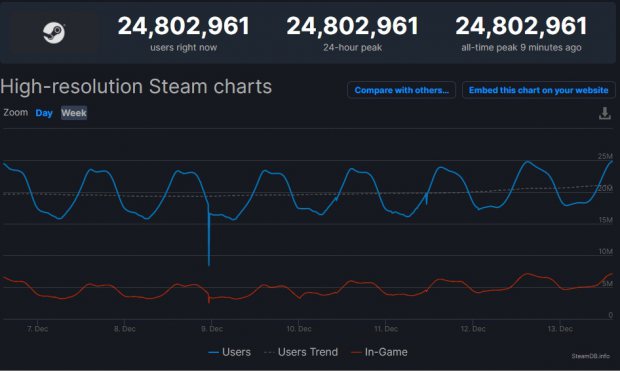
Task: Click the 7. Dec axis marker
Action: [x=38, y=329]
